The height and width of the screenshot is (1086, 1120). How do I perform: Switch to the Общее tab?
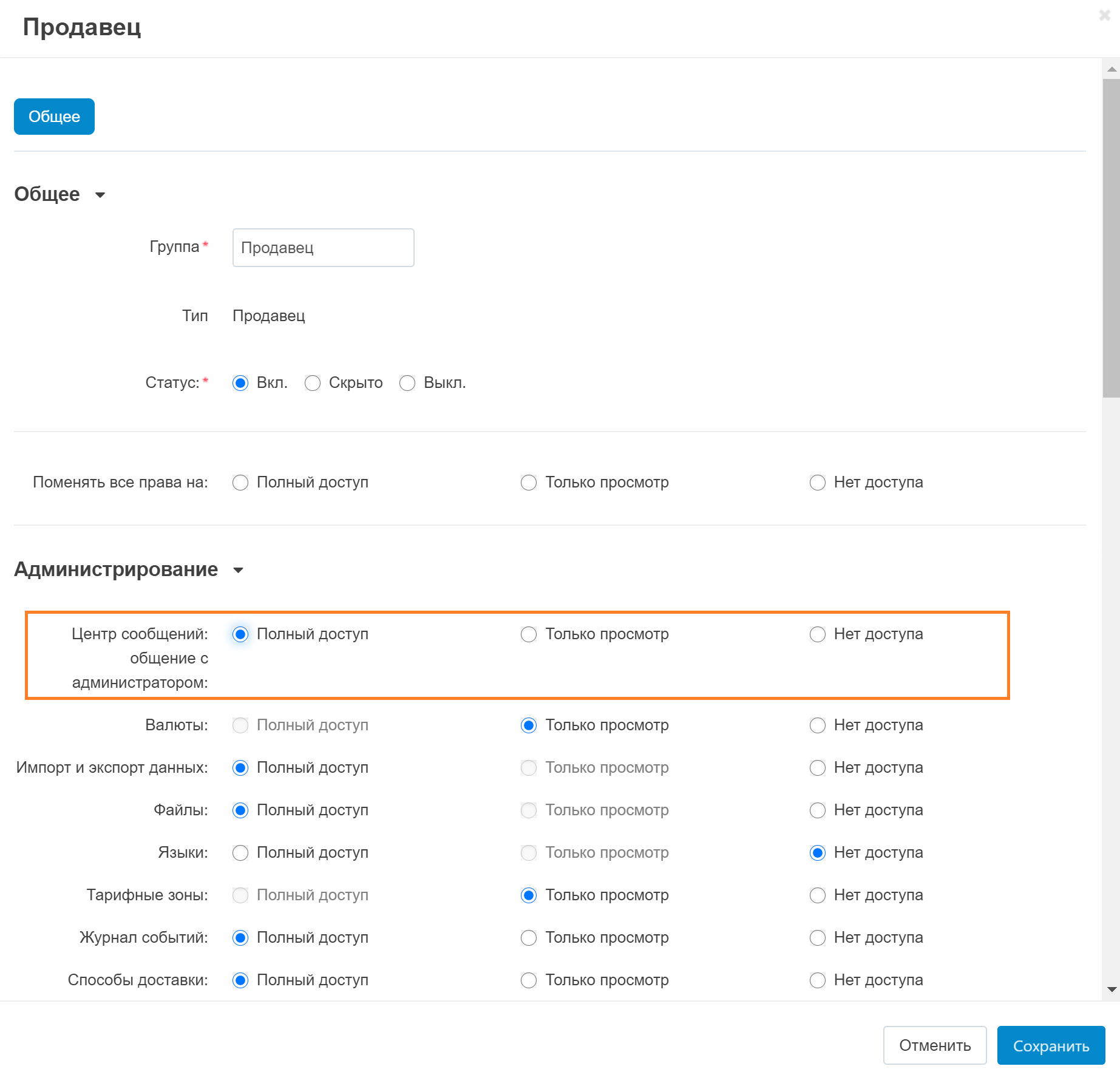coord(54,117)
